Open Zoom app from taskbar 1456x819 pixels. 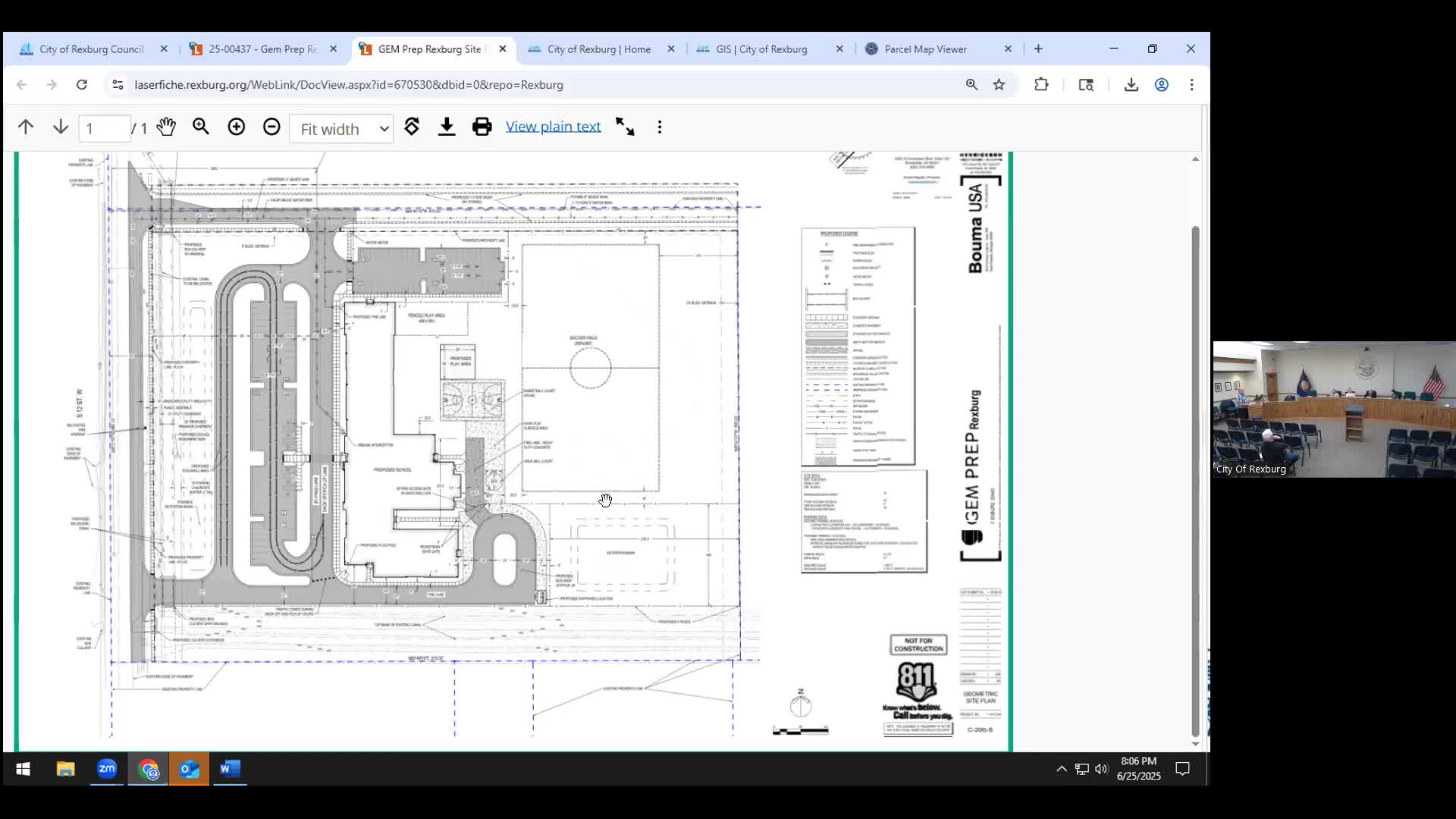[x=107, y=769]
